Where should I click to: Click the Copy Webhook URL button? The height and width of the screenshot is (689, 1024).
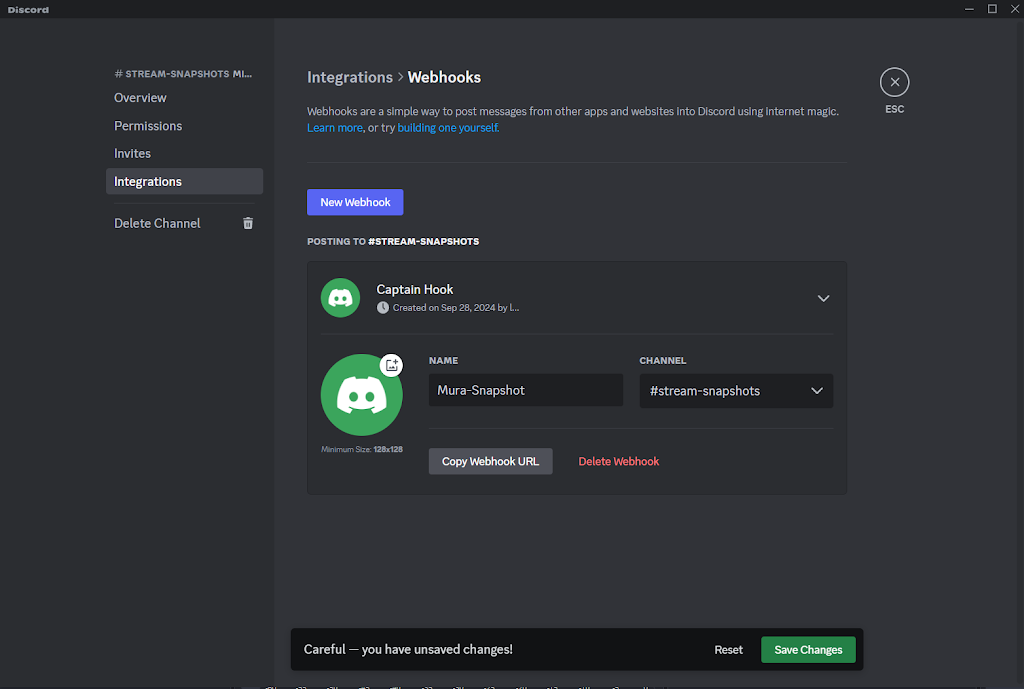(490, 461)
